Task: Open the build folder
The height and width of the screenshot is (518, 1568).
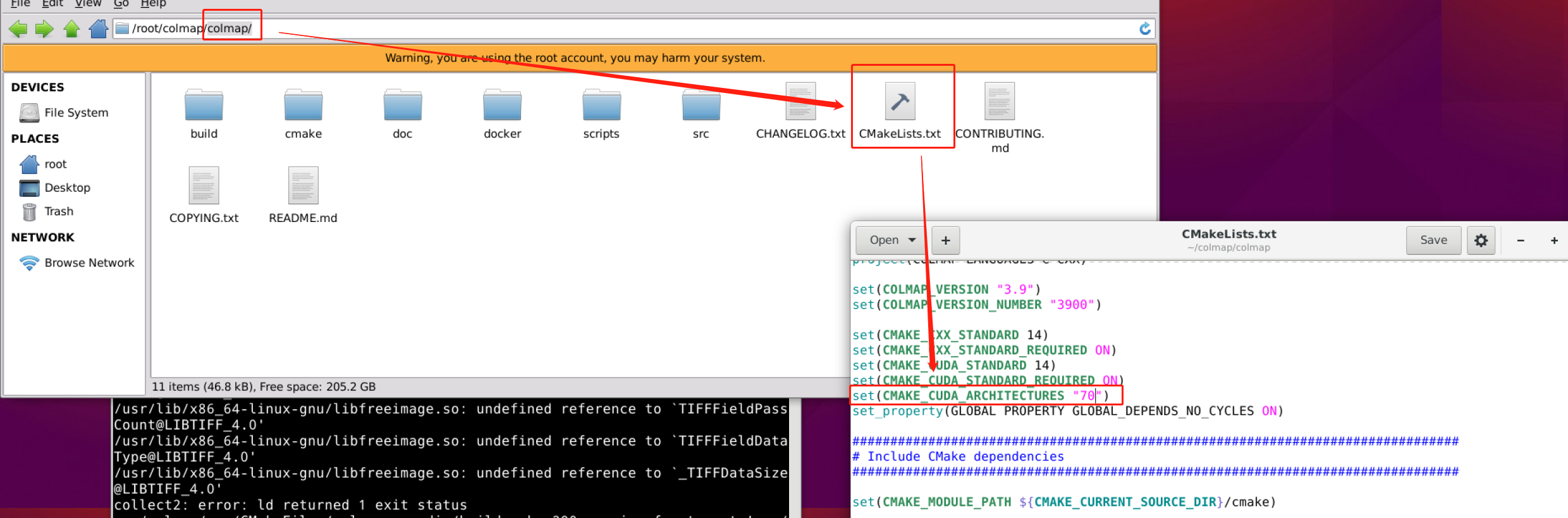Action: pyautogui.click(x=204, y=114)
